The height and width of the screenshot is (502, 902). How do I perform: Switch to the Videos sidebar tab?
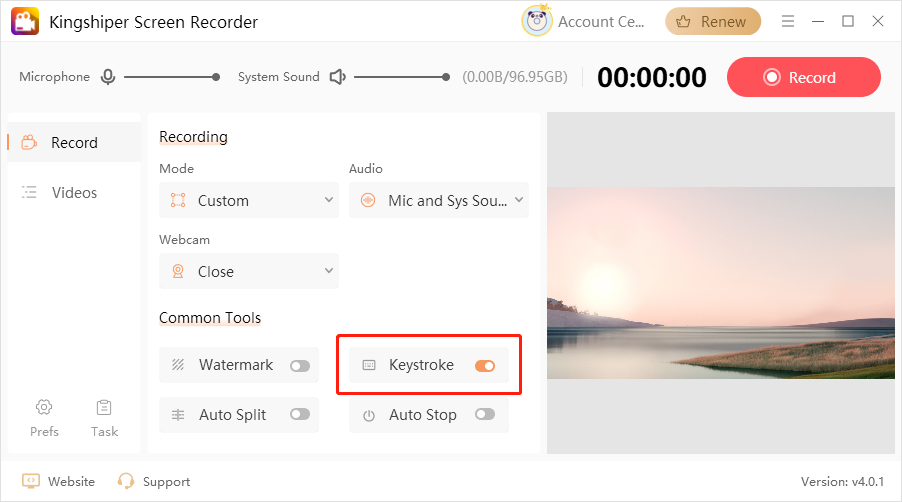coord(74,192)
